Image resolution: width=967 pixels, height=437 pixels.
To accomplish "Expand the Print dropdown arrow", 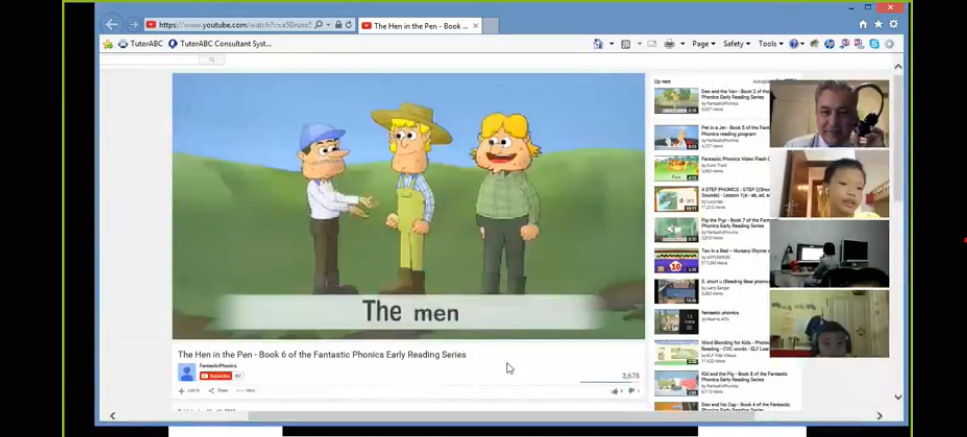I will tap(682, 44).
